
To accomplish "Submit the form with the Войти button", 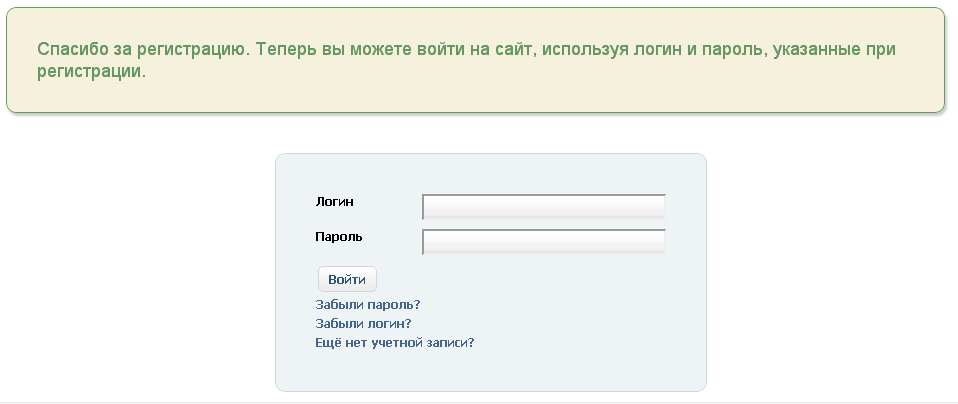I will [347, 279].
